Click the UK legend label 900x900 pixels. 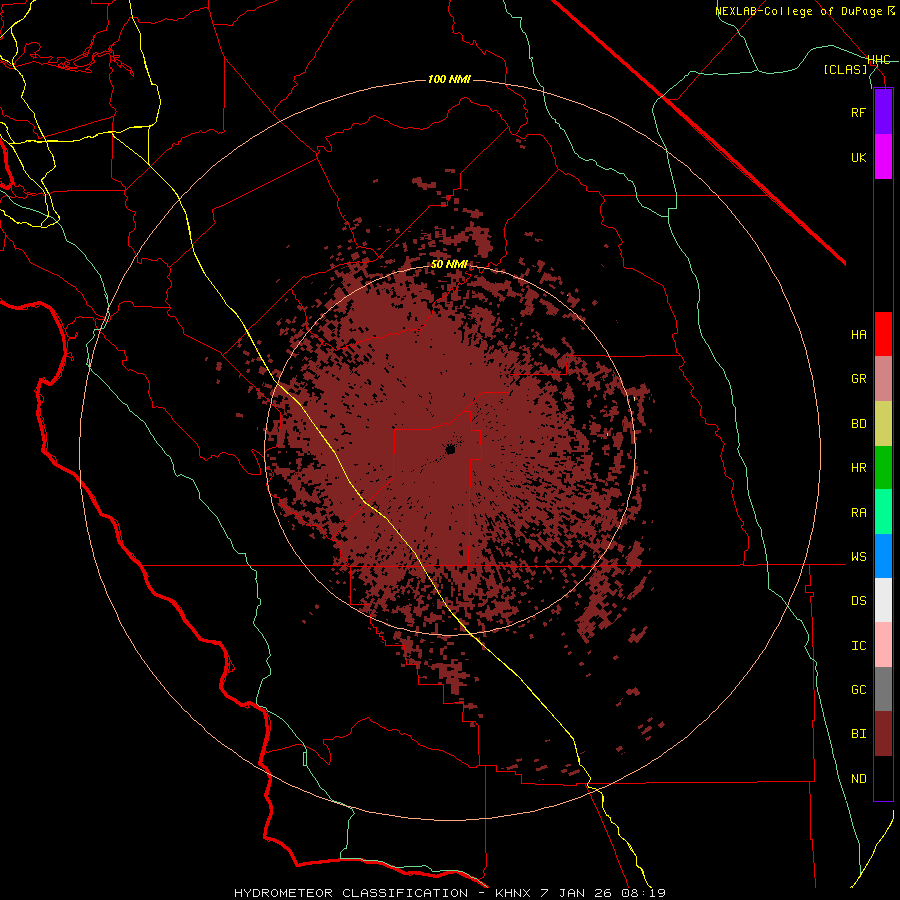[858, 157]
